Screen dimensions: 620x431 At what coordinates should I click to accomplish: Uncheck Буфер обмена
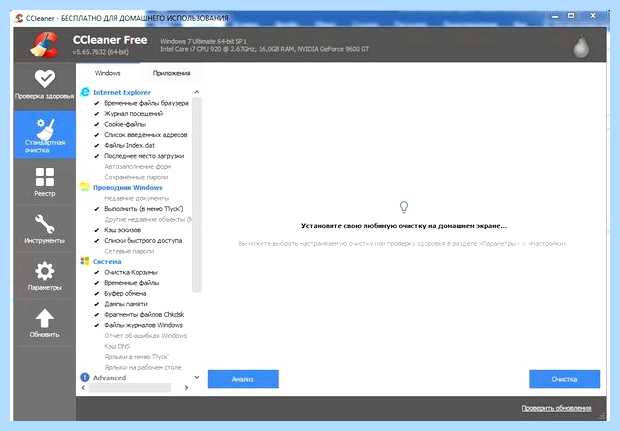96,293
